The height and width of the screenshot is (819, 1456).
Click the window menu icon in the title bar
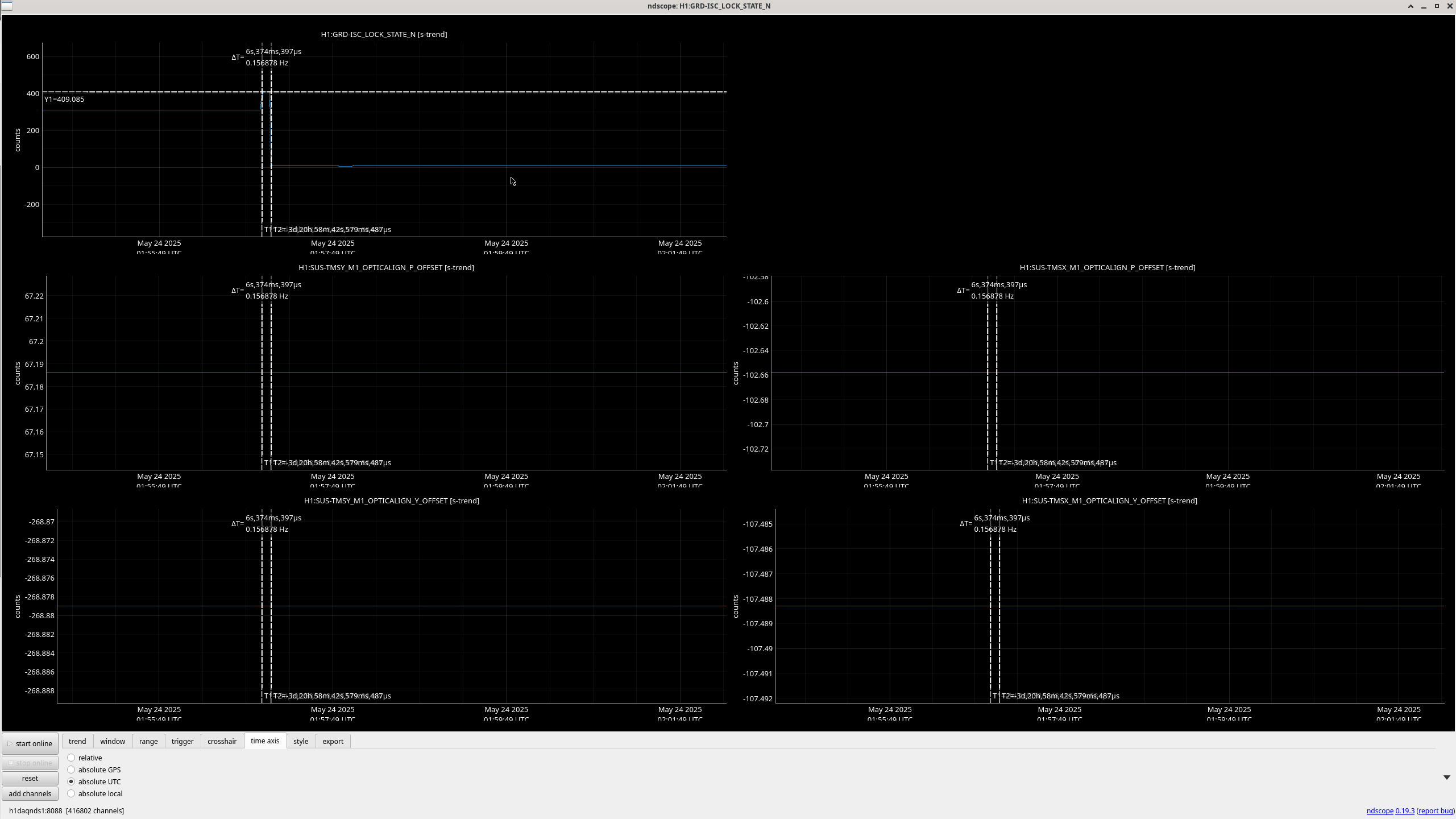pos(6,6)
